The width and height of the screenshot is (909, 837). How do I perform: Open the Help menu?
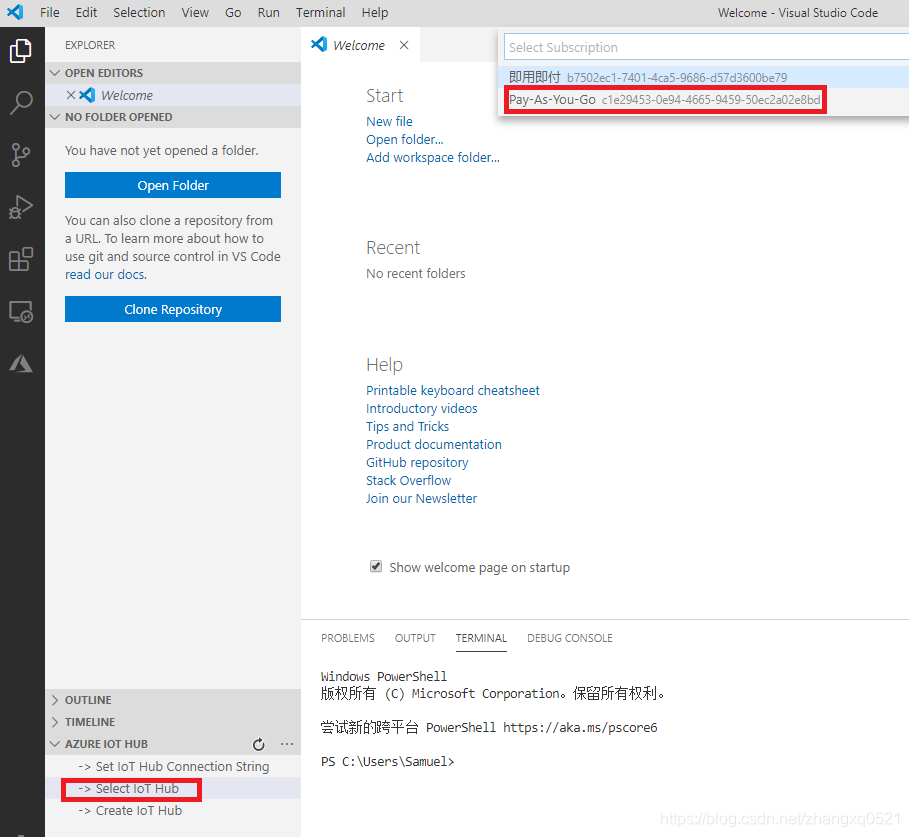pos(374,13)
